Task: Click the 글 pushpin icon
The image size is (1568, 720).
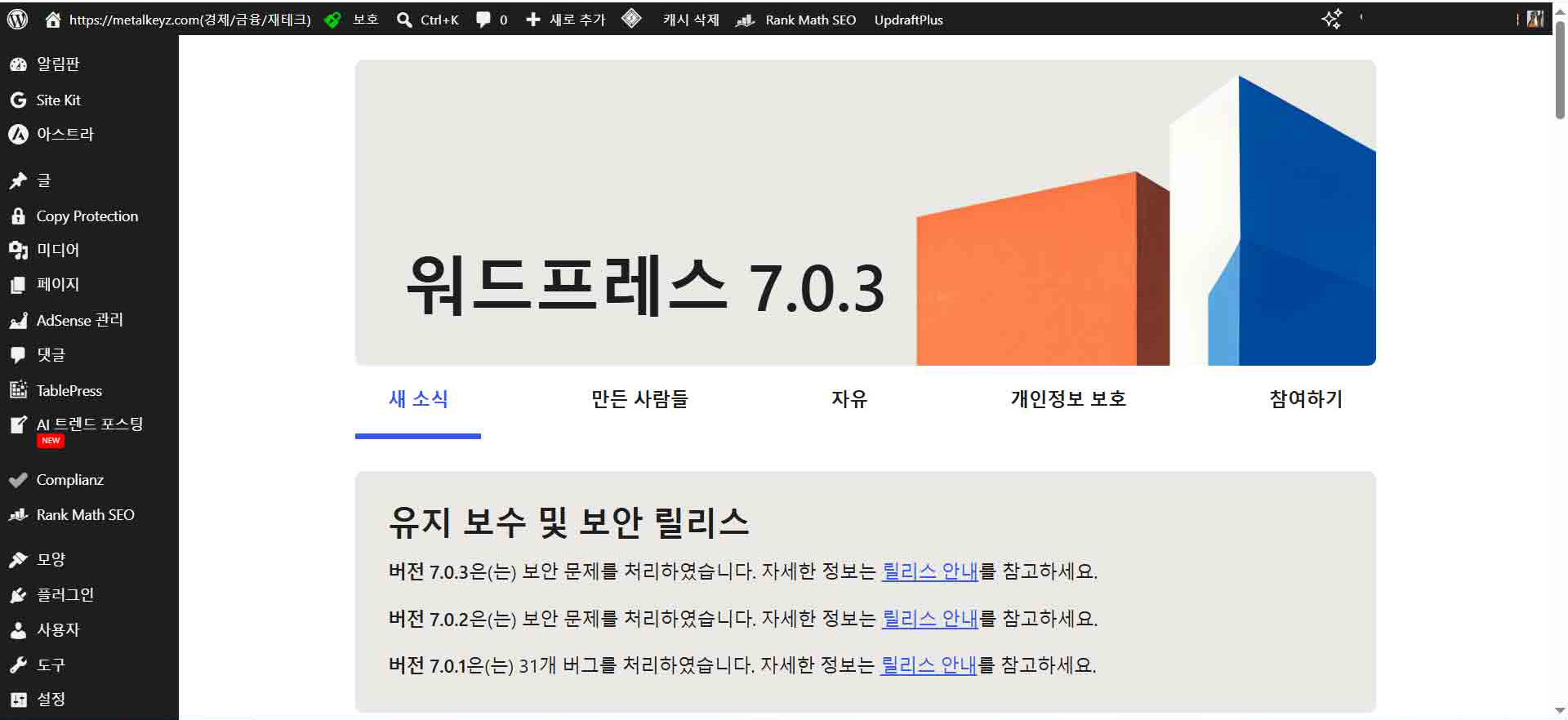Action: [18, 180]
